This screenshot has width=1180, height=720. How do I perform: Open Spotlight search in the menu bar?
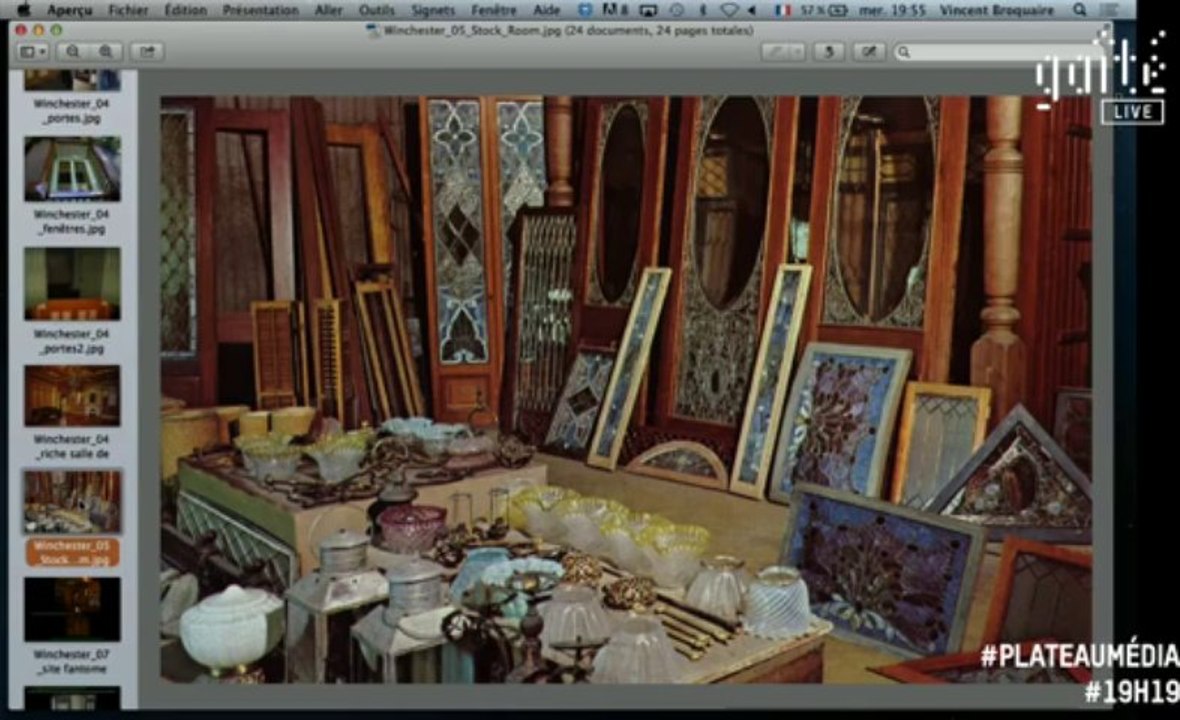(x=1080, y=11)
